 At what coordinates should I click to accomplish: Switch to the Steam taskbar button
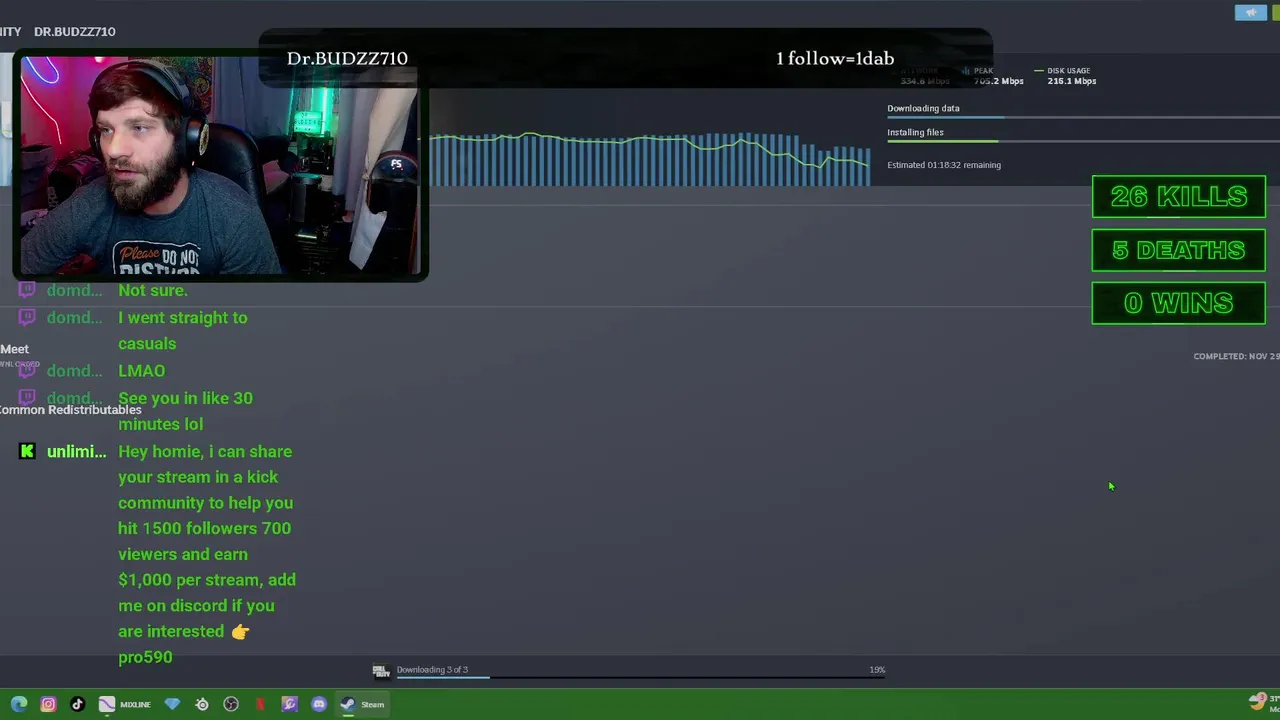[x=362, y=704]
